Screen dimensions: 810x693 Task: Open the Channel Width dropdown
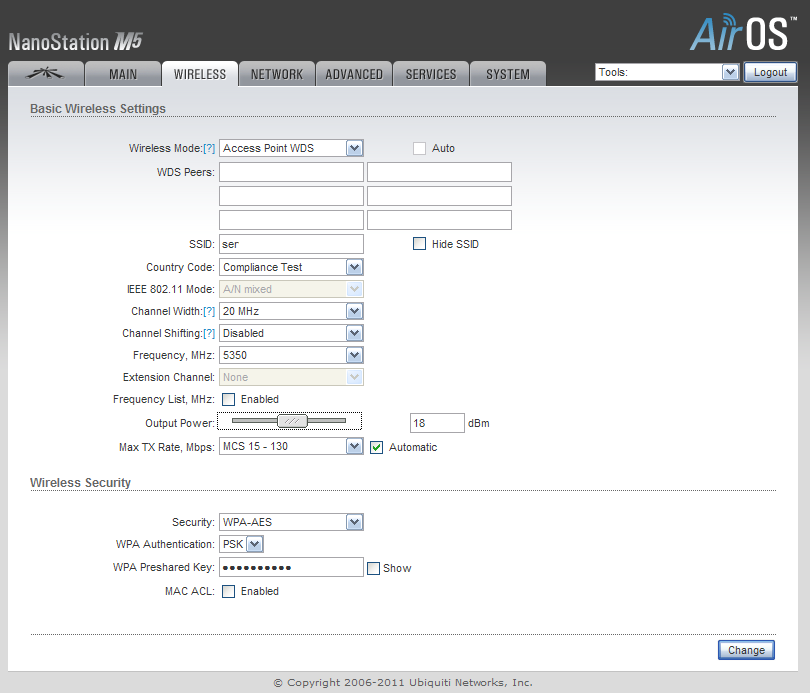291,311
